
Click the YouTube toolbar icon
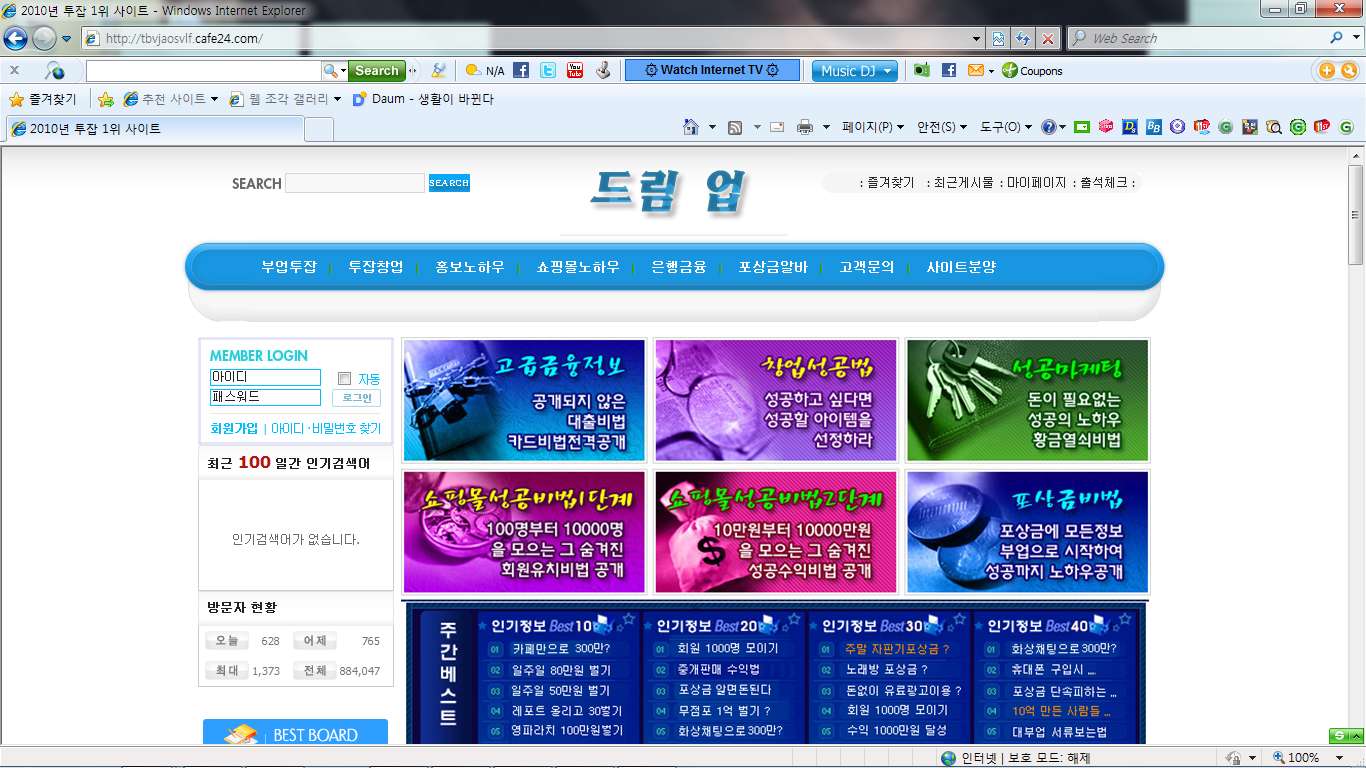[575, 71]
